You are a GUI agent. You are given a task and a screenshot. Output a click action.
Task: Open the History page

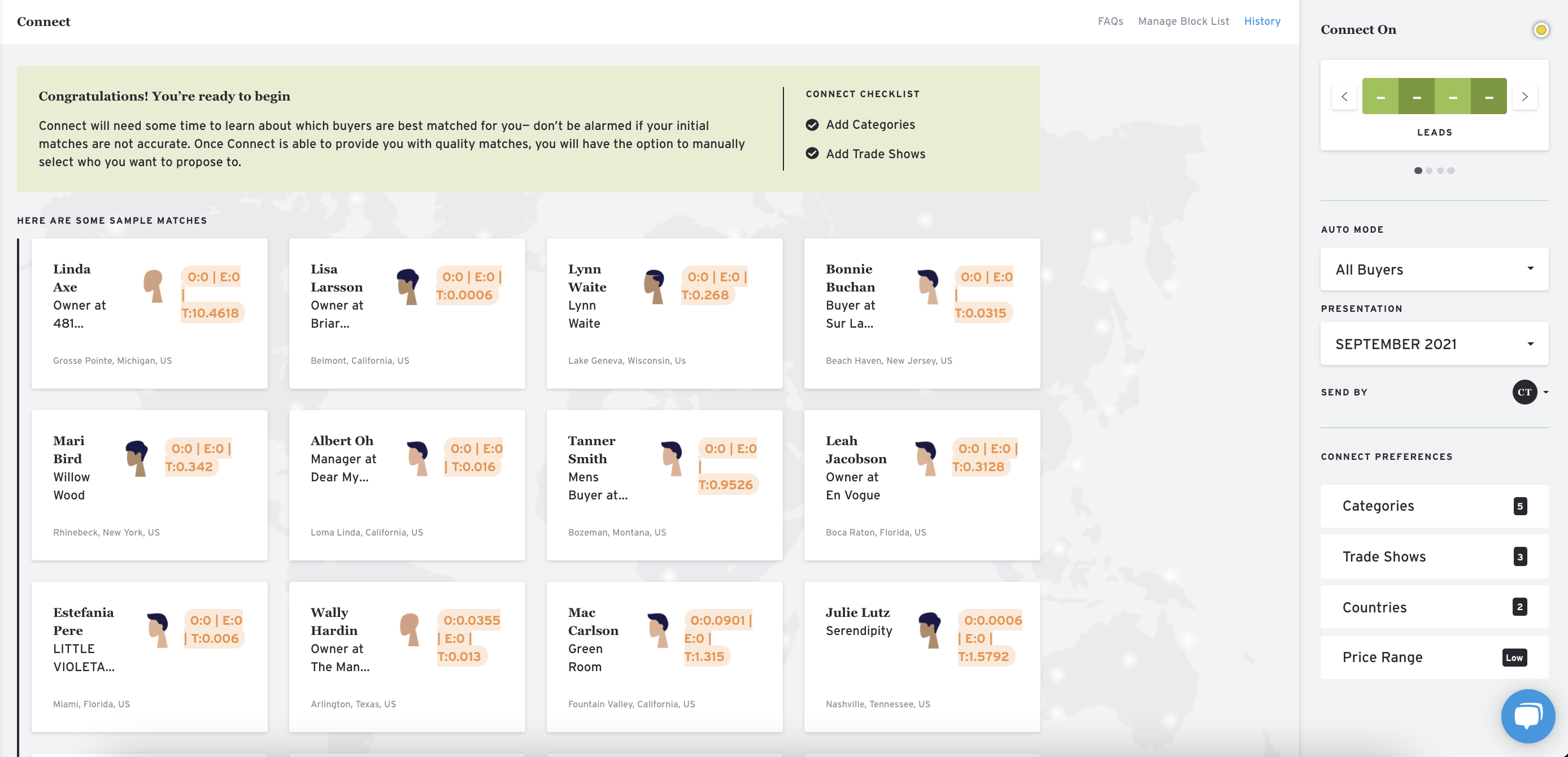[1262, 21]
